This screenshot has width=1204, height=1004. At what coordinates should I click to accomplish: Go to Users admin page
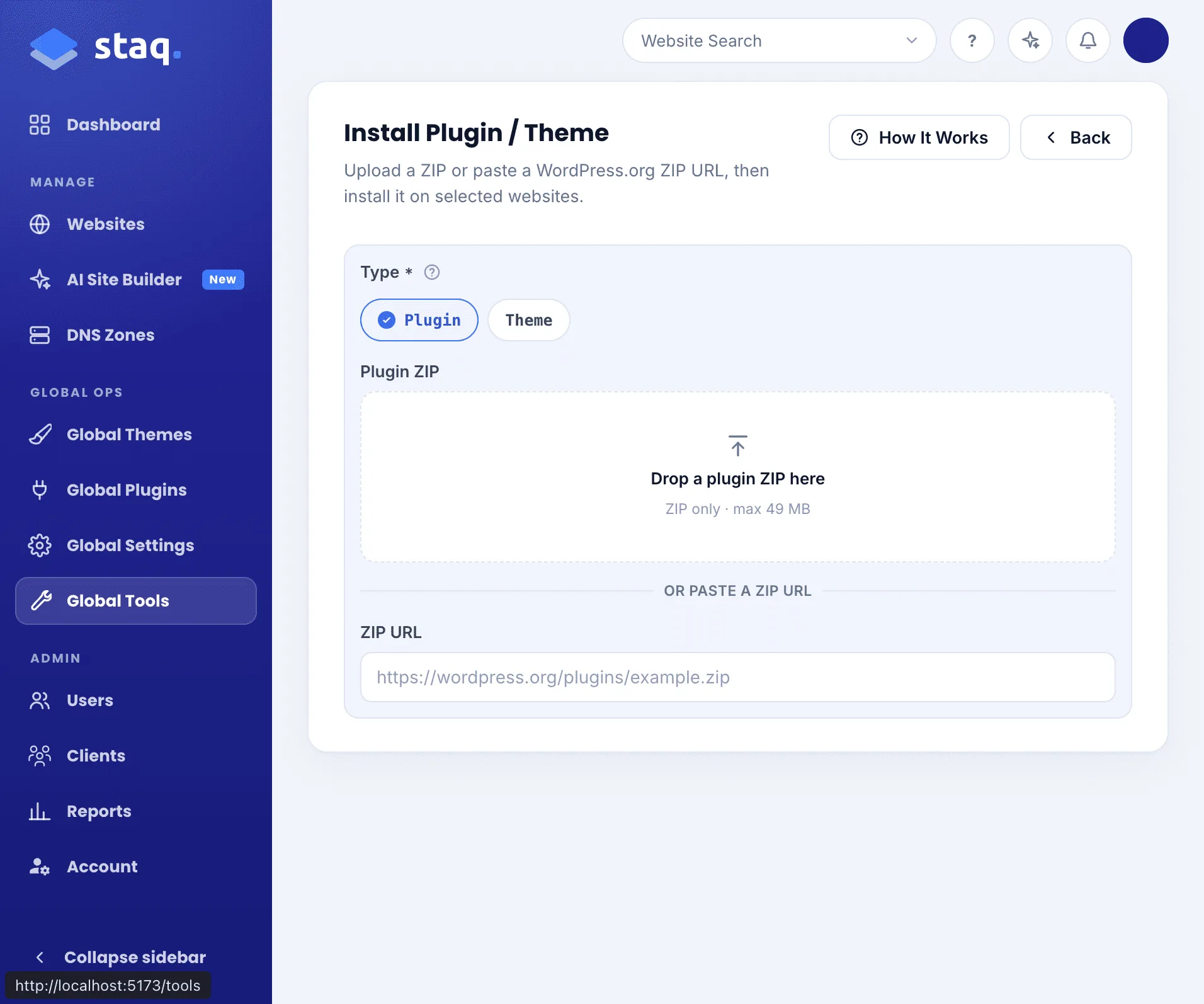tap(136, 700)
